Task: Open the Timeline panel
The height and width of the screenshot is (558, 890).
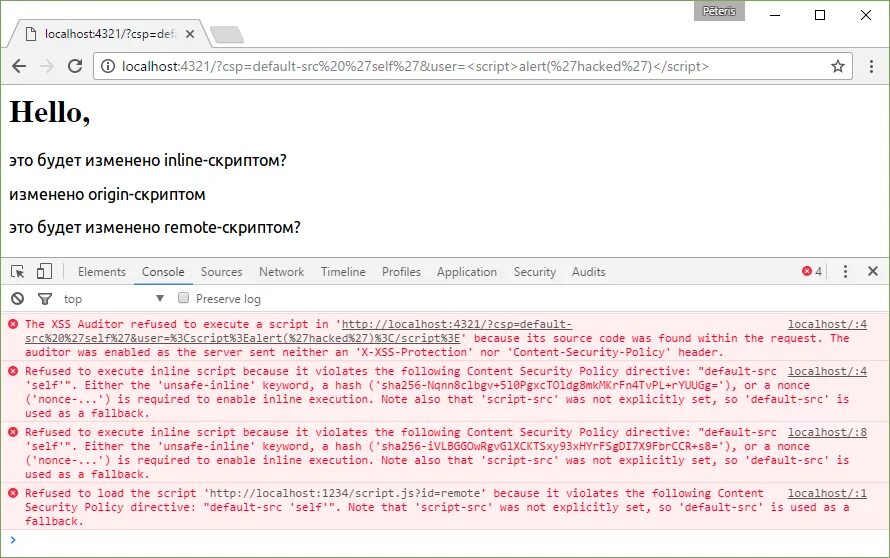Action: click(x=343, y=272)
